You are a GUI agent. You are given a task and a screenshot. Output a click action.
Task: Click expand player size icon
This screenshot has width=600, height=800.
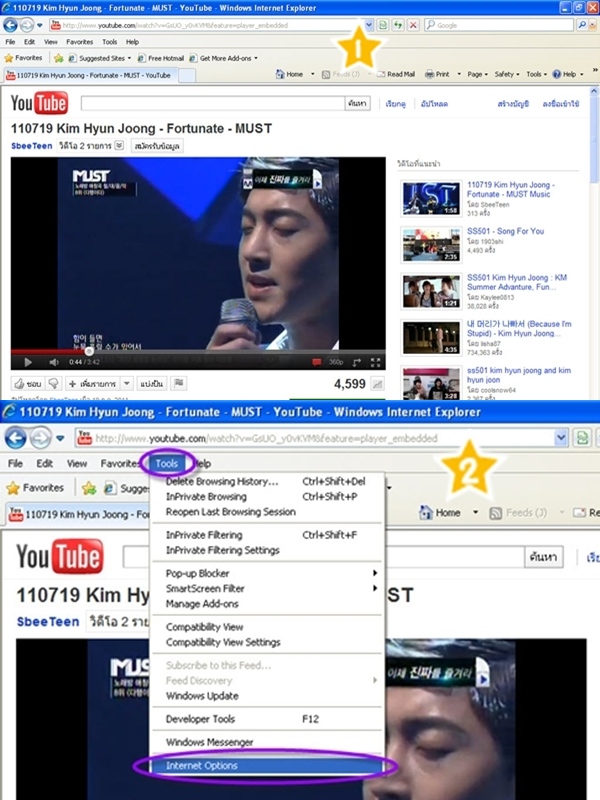pyautogui.click(x=357, y=362)
